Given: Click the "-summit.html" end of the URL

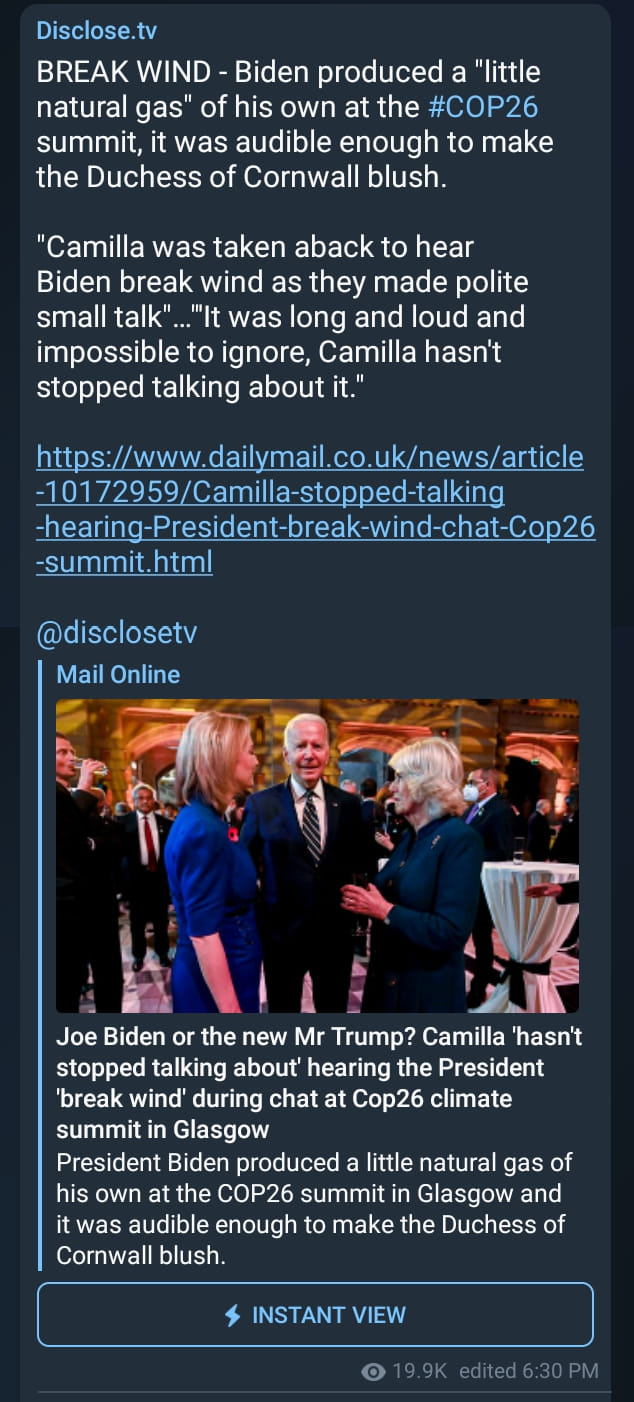Looking at the screenshot, I should pyautogui.click(x=125, y=562).
